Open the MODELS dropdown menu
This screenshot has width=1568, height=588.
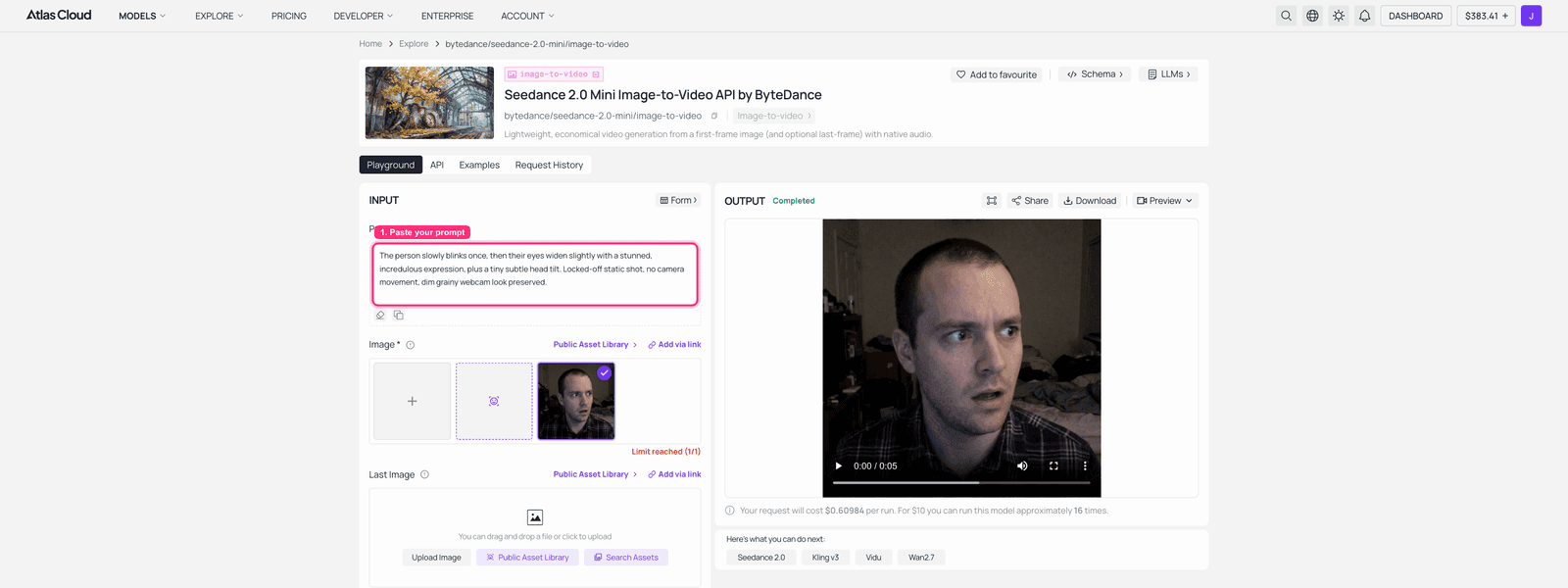click(142, 16)
